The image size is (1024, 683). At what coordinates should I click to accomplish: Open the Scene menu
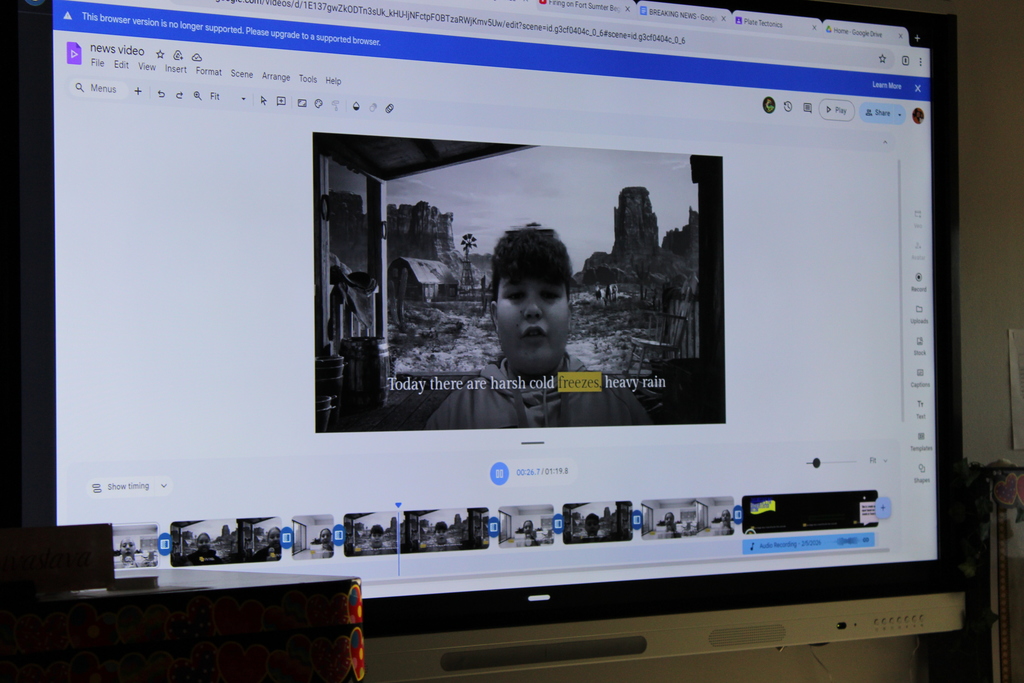tap(241, 74)
